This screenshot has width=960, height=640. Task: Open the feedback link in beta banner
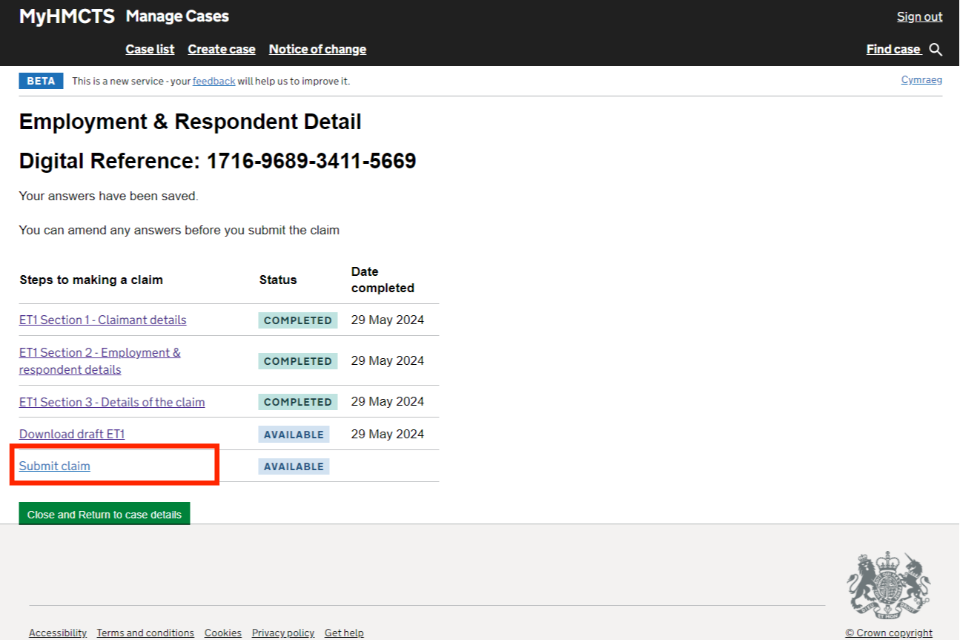pos(214,81)
